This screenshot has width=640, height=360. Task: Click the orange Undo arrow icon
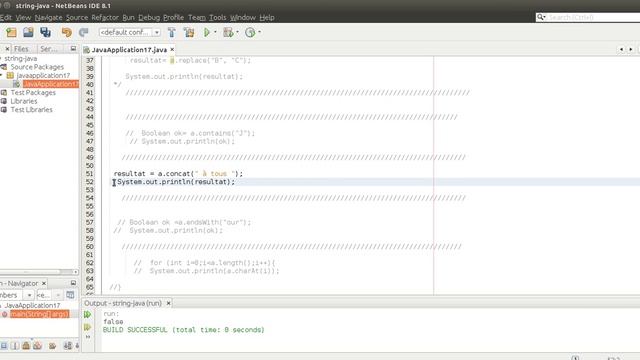(67, 32)
